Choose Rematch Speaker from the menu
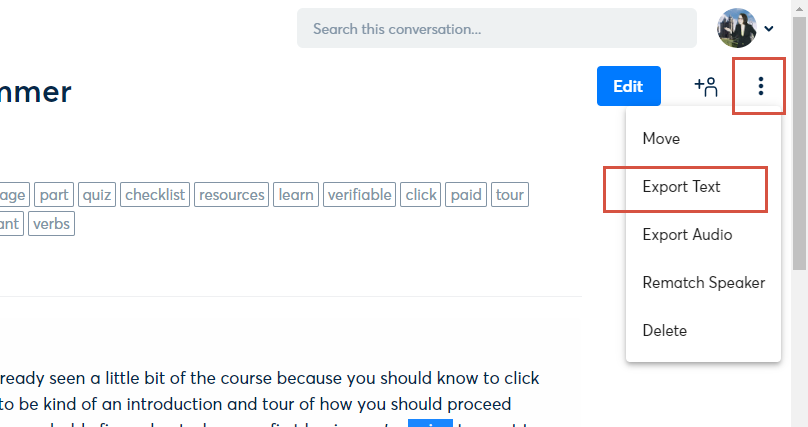 coord(703,283)
